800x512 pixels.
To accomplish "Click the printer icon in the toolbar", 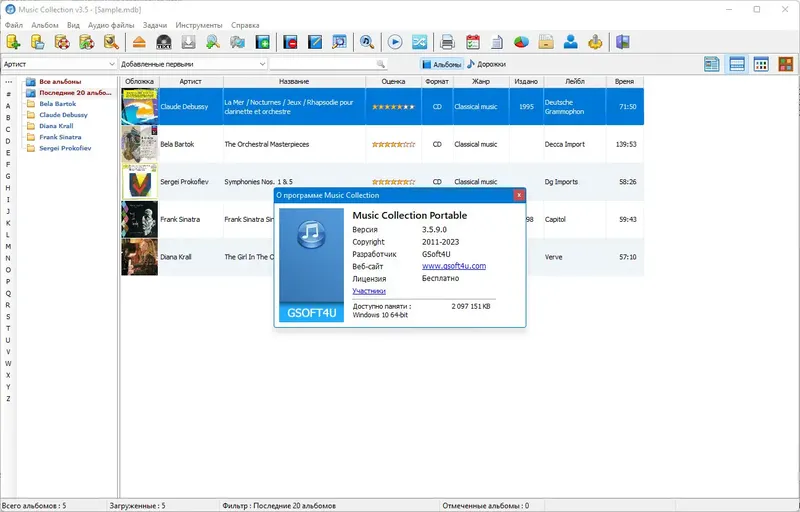I will click(x=447, y=42).
